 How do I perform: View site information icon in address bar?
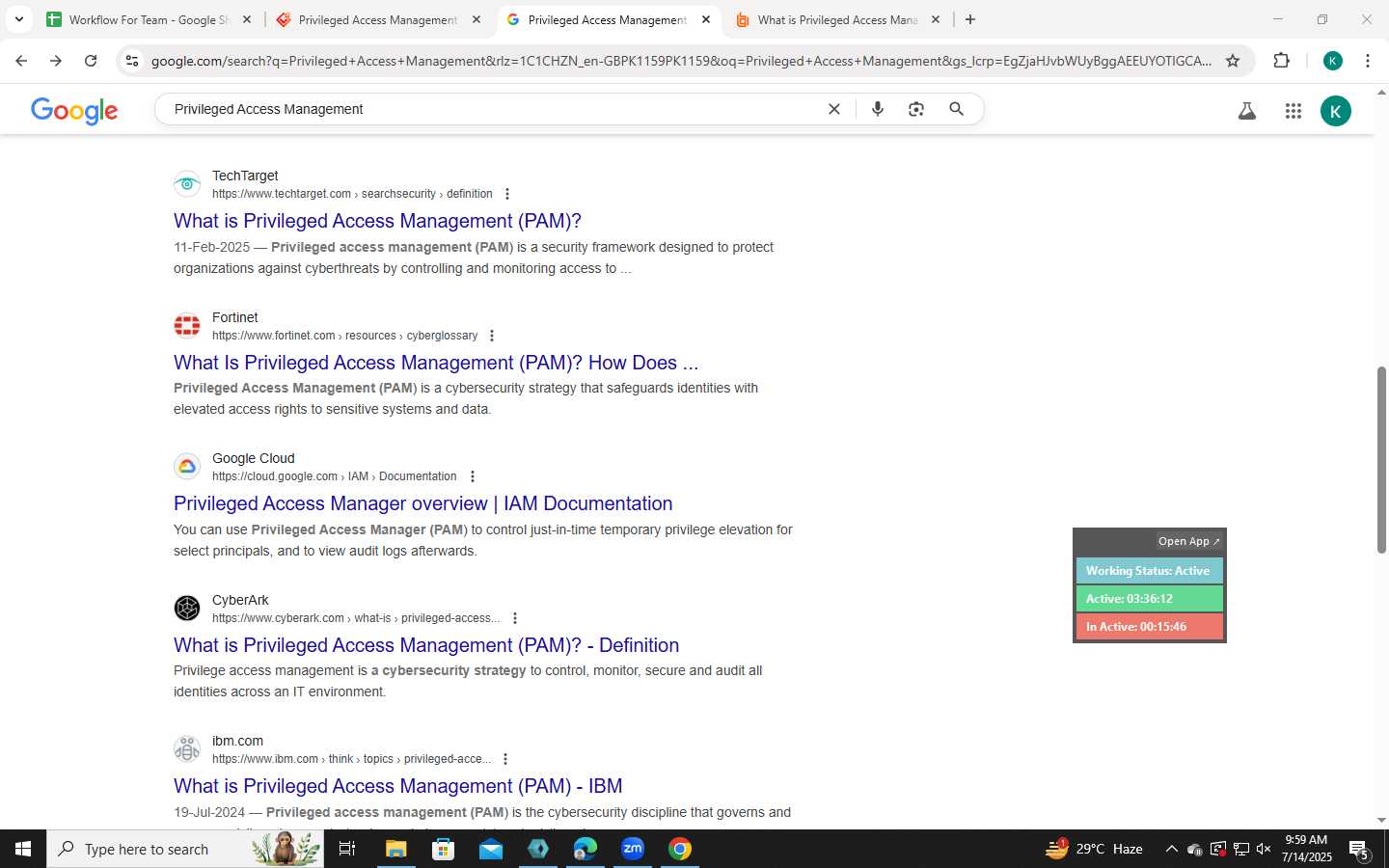(132, 61)
